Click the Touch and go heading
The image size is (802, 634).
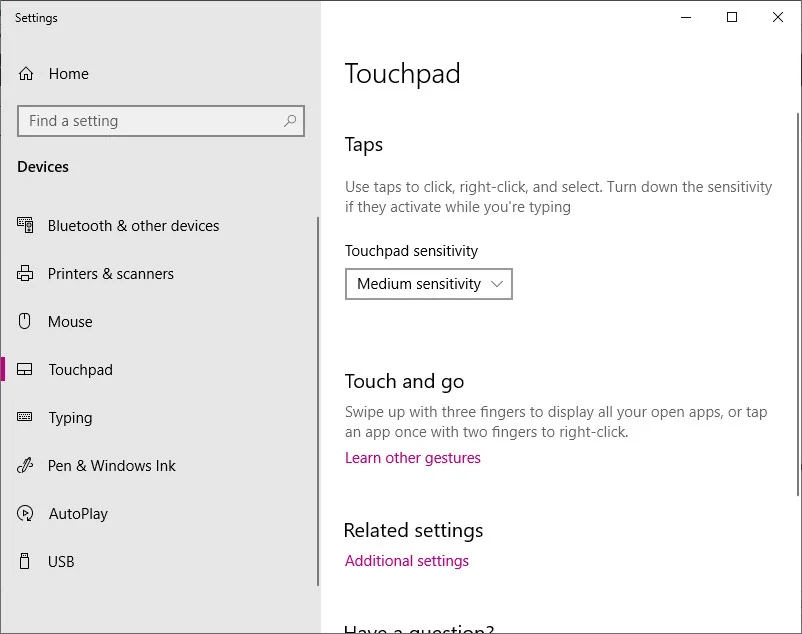pos(404,381)
